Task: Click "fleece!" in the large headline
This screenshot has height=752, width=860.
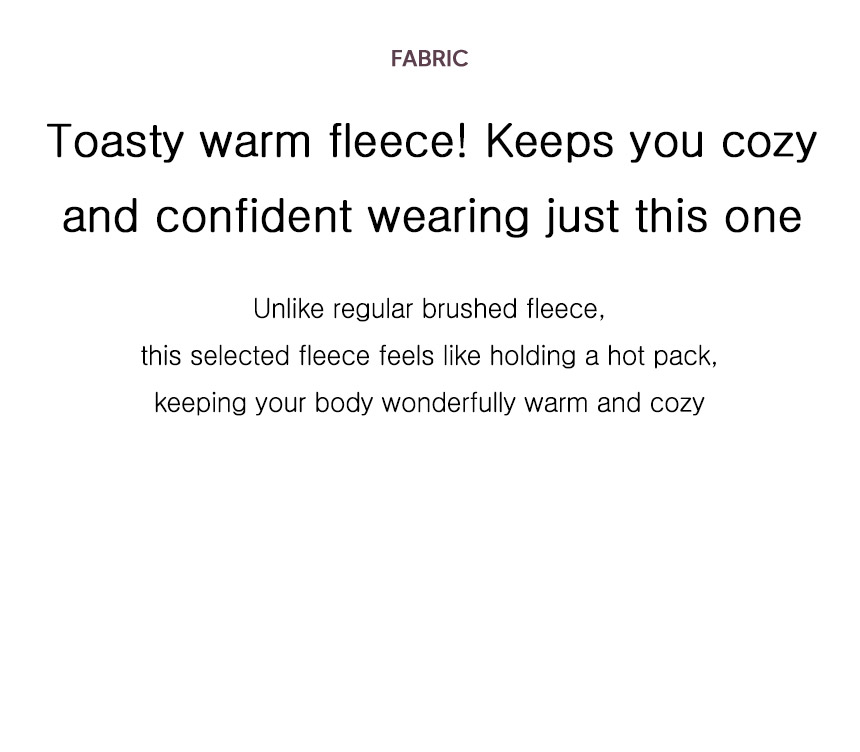Action: [x=397, y=142]
